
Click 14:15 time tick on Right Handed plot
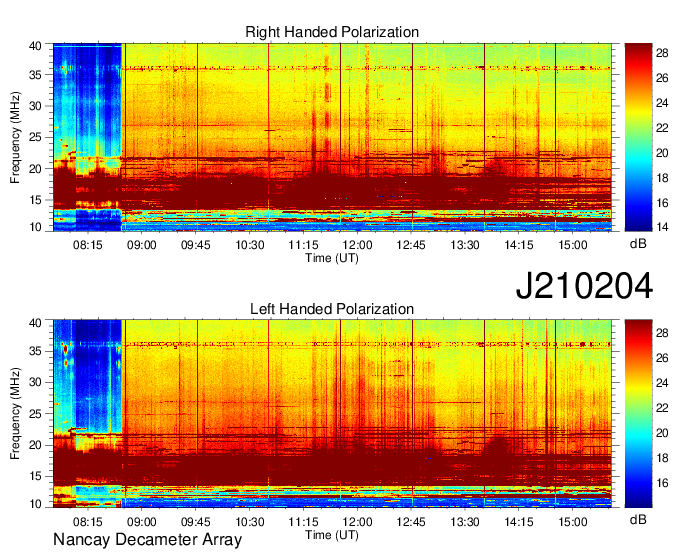[x=519, y=245]
